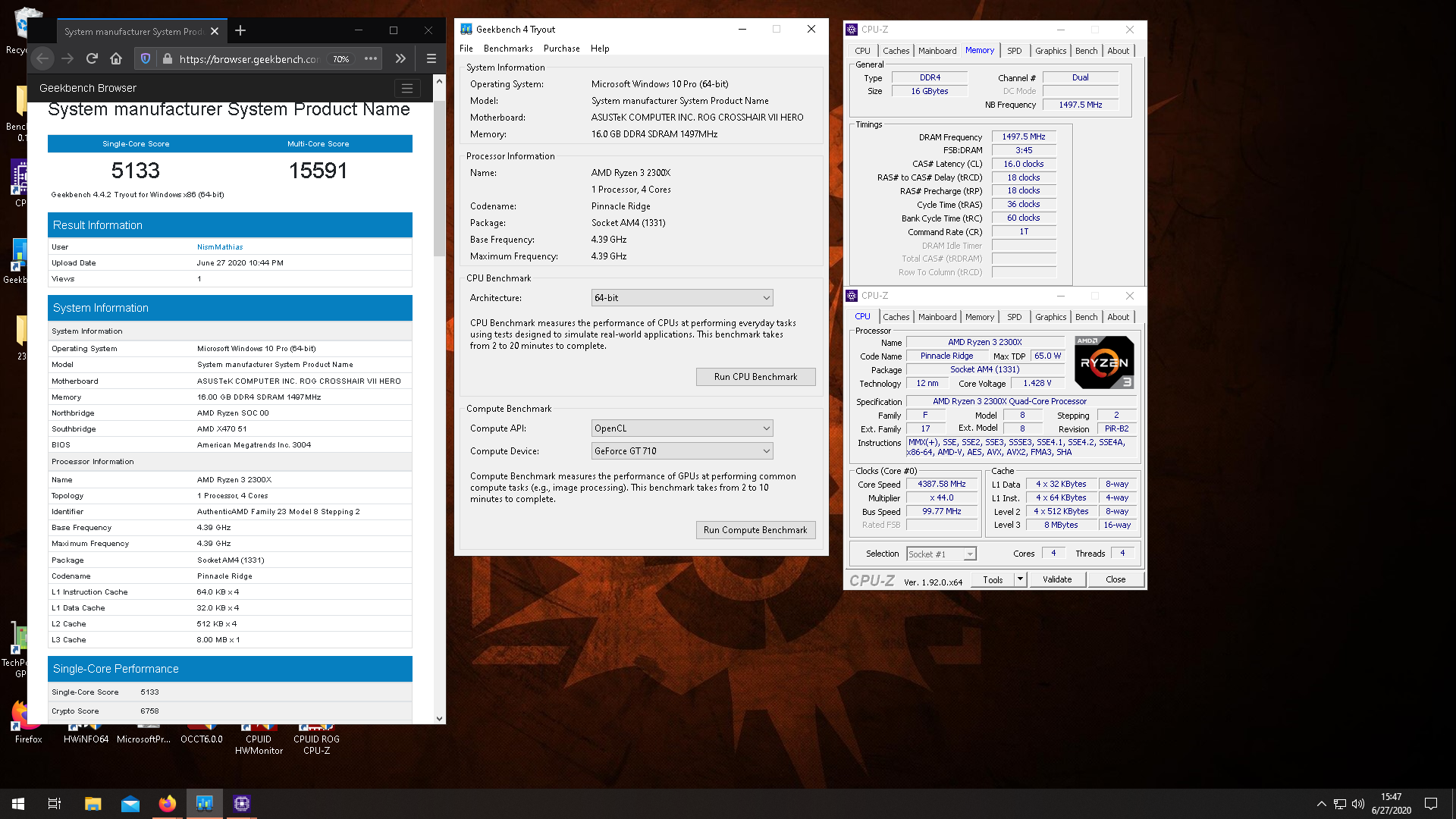Open NismMathias user profile link
1456x819 pixels.
(220, 247)
